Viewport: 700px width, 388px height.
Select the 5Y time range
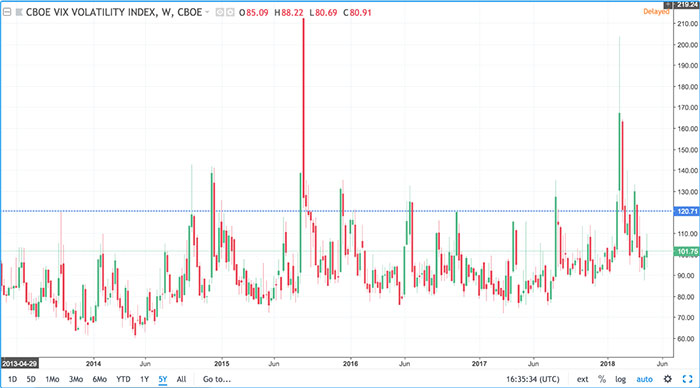click(163, 379)
